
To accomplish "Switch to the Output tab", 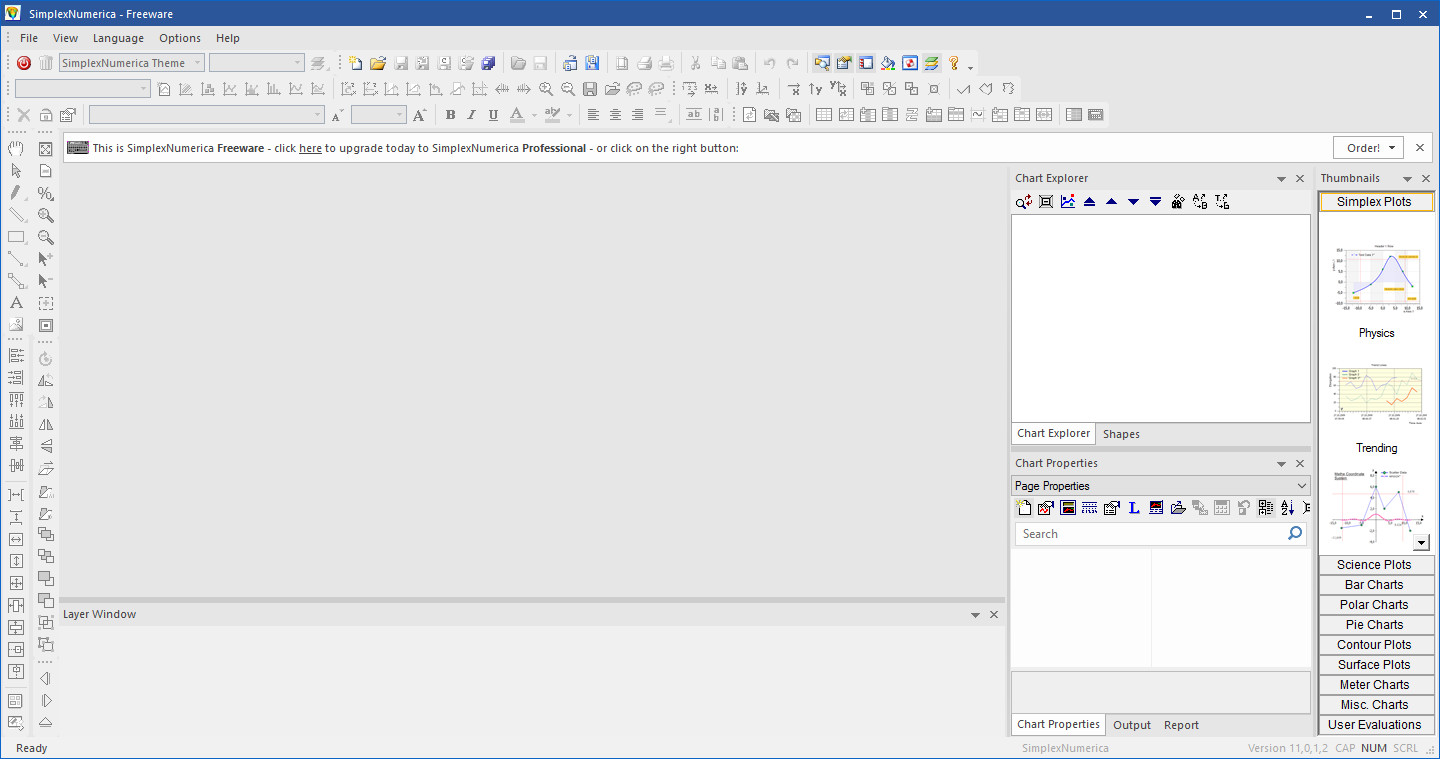I will (1132, 725).
